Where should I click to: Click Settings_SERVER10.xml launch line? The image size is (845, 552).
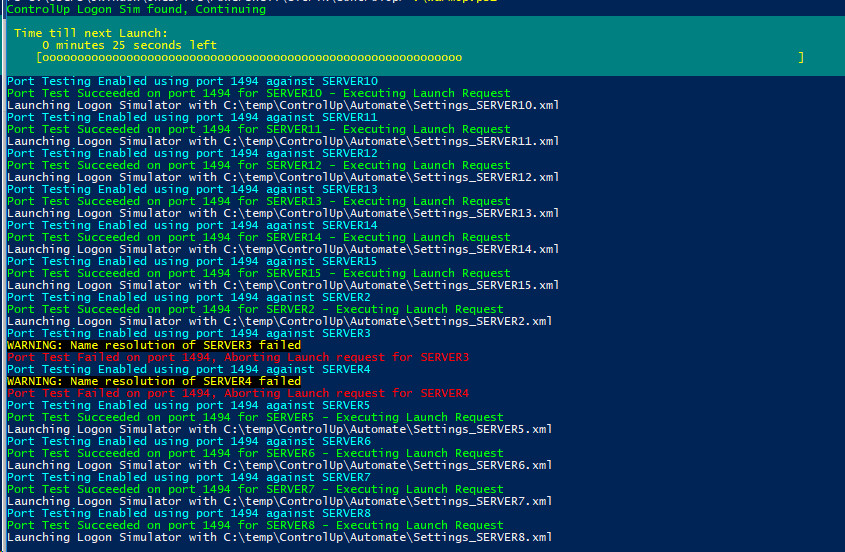point(283,105)
